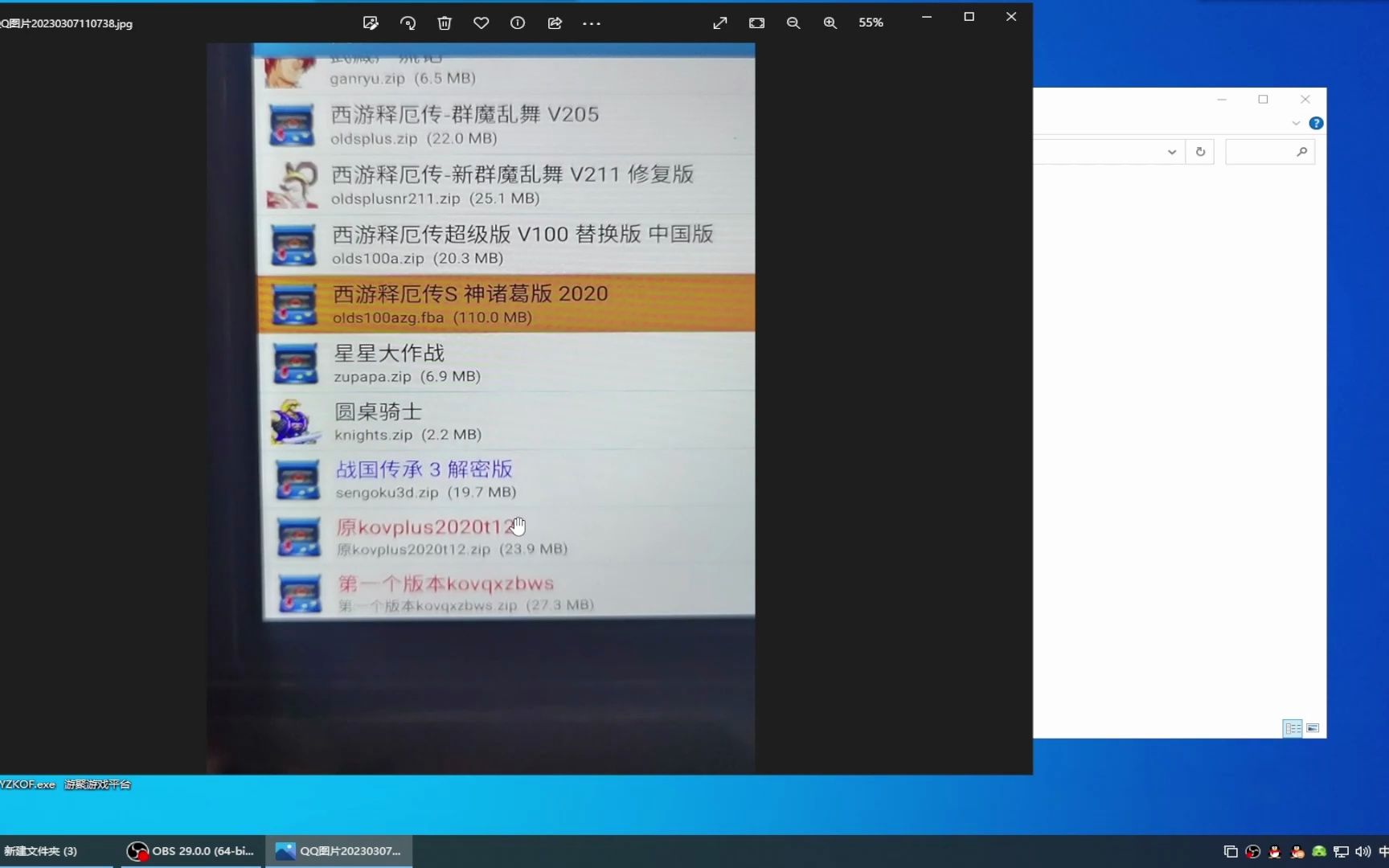Share the photo using the share icon
The height and width of the screenshot is (868, 1389).
tap(555, 23)
